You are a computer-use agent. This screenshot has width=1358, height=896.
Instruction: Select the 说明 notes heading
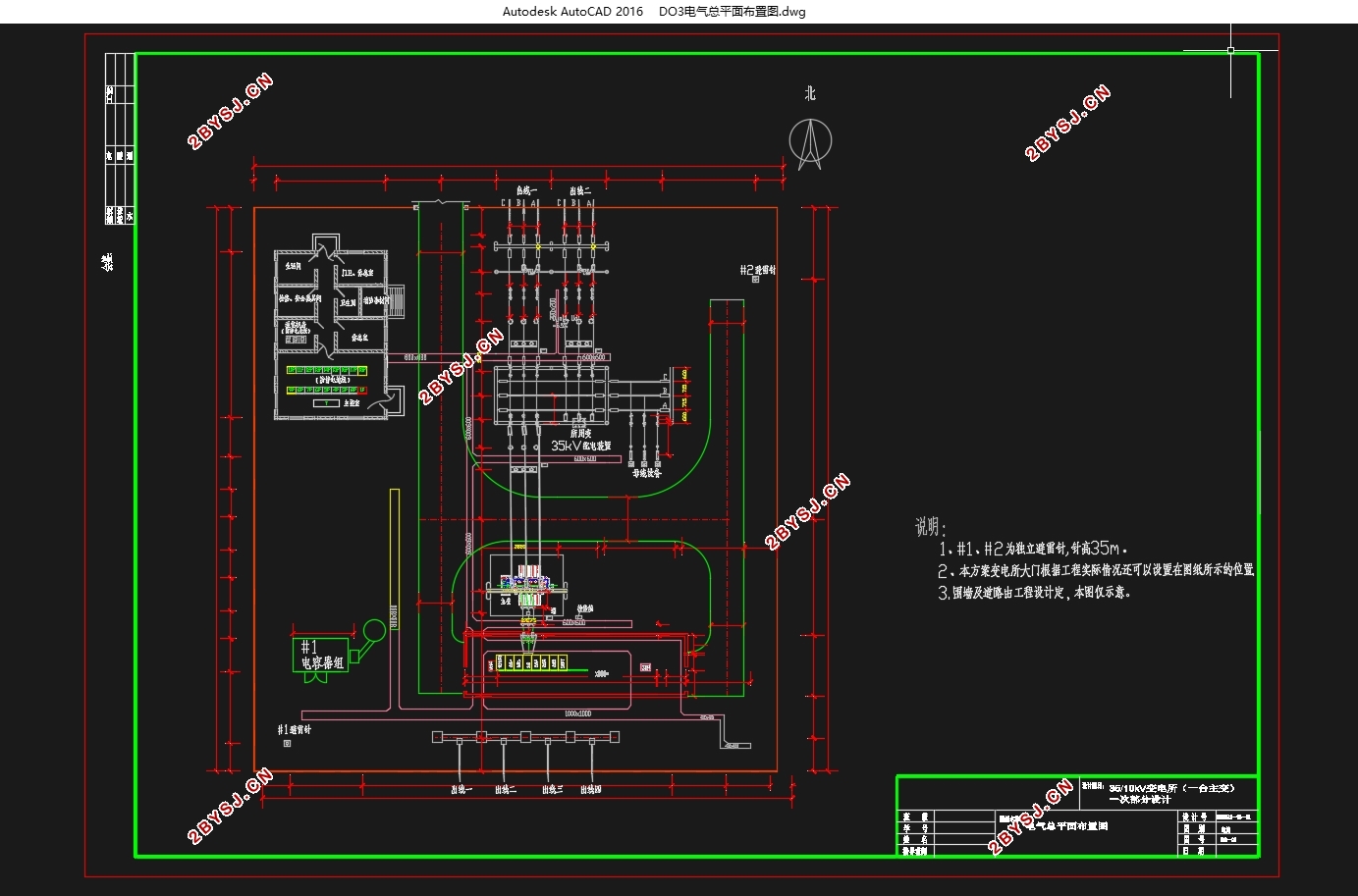pos(930,527)
